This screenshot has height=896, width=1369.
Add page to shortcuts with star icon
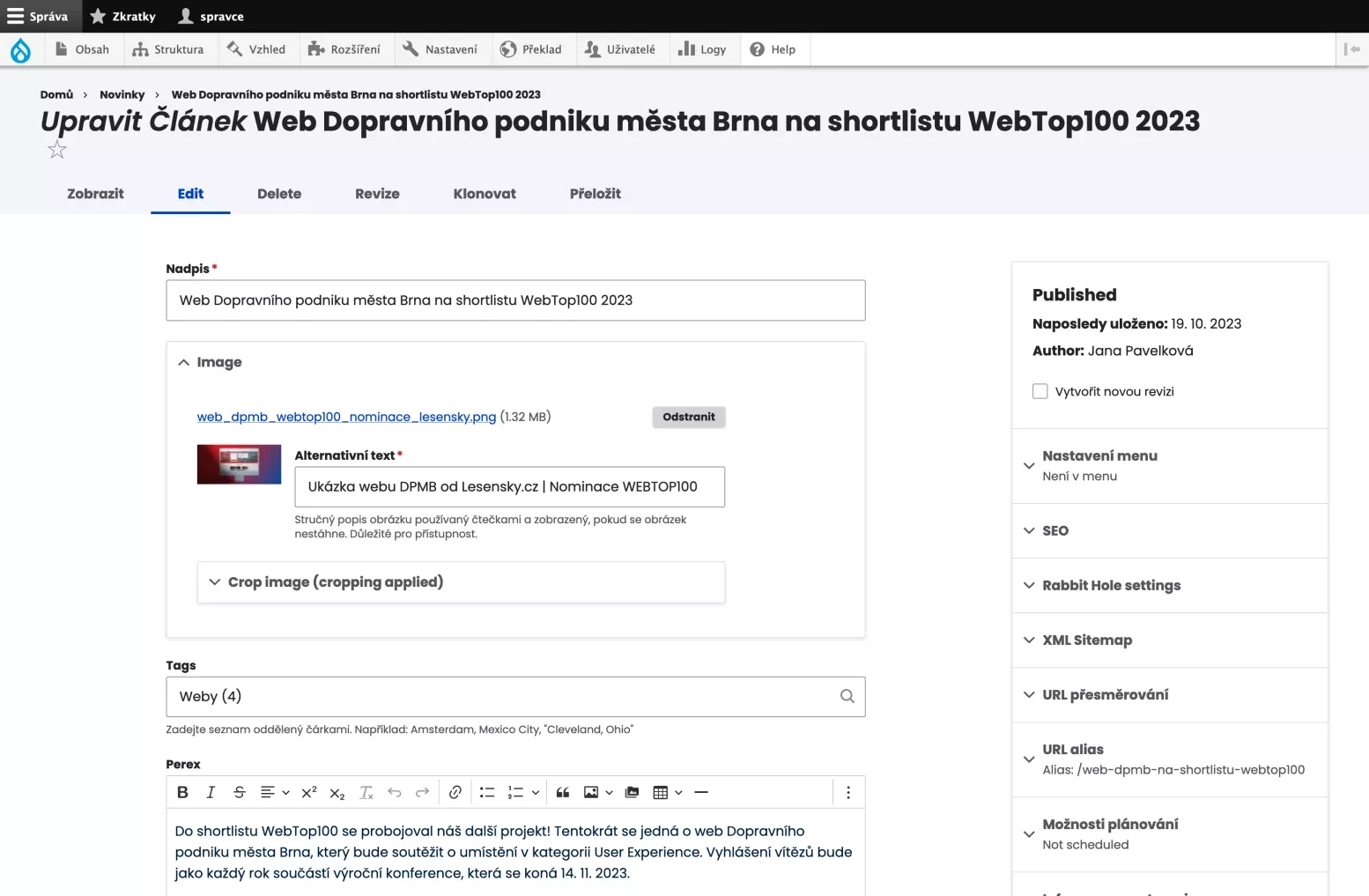(x=57, y=150)
